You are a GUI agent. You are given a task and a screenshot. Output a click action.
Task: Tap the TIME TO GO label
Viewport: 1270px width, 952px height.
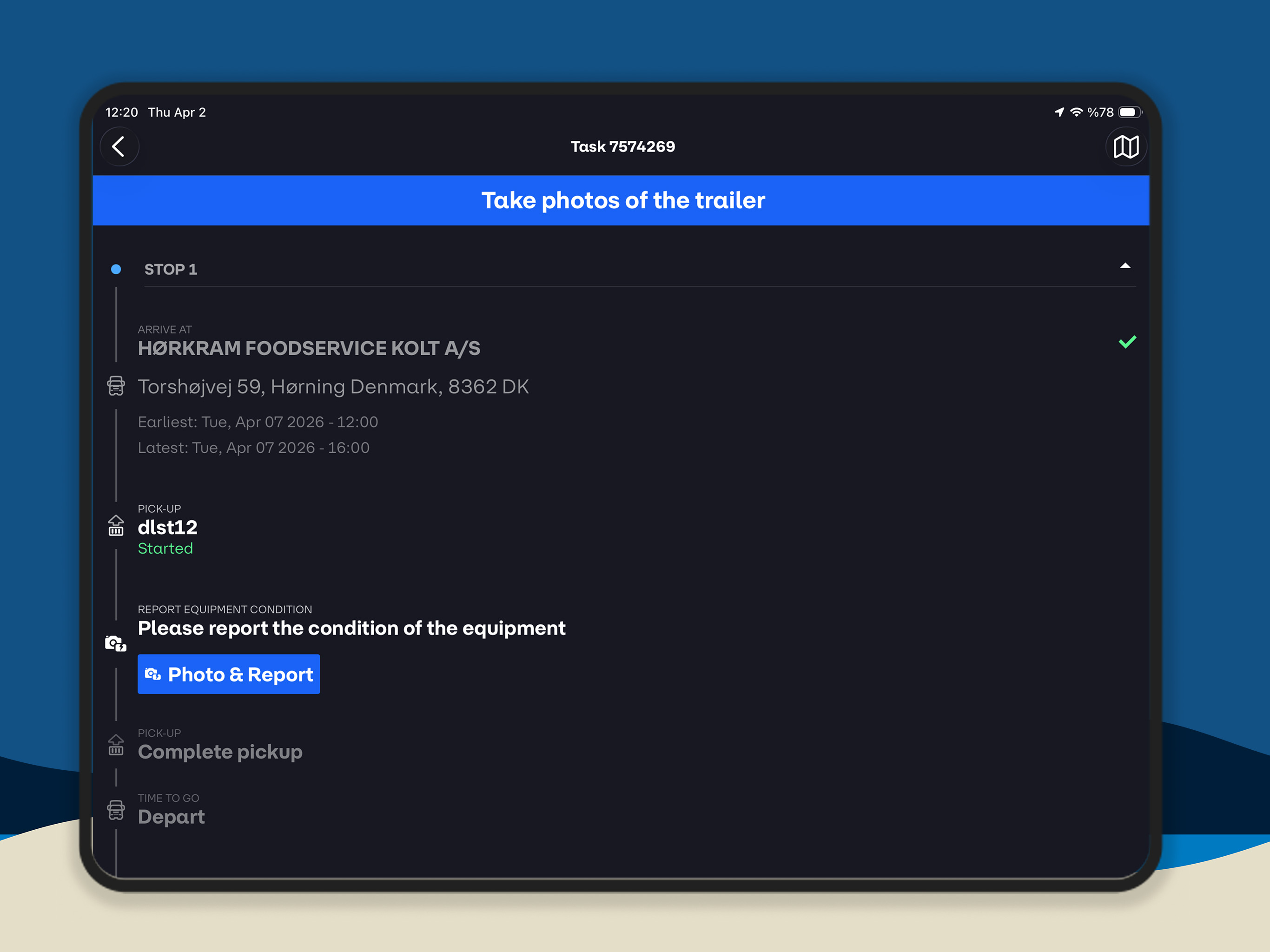[x=168, y=798]
